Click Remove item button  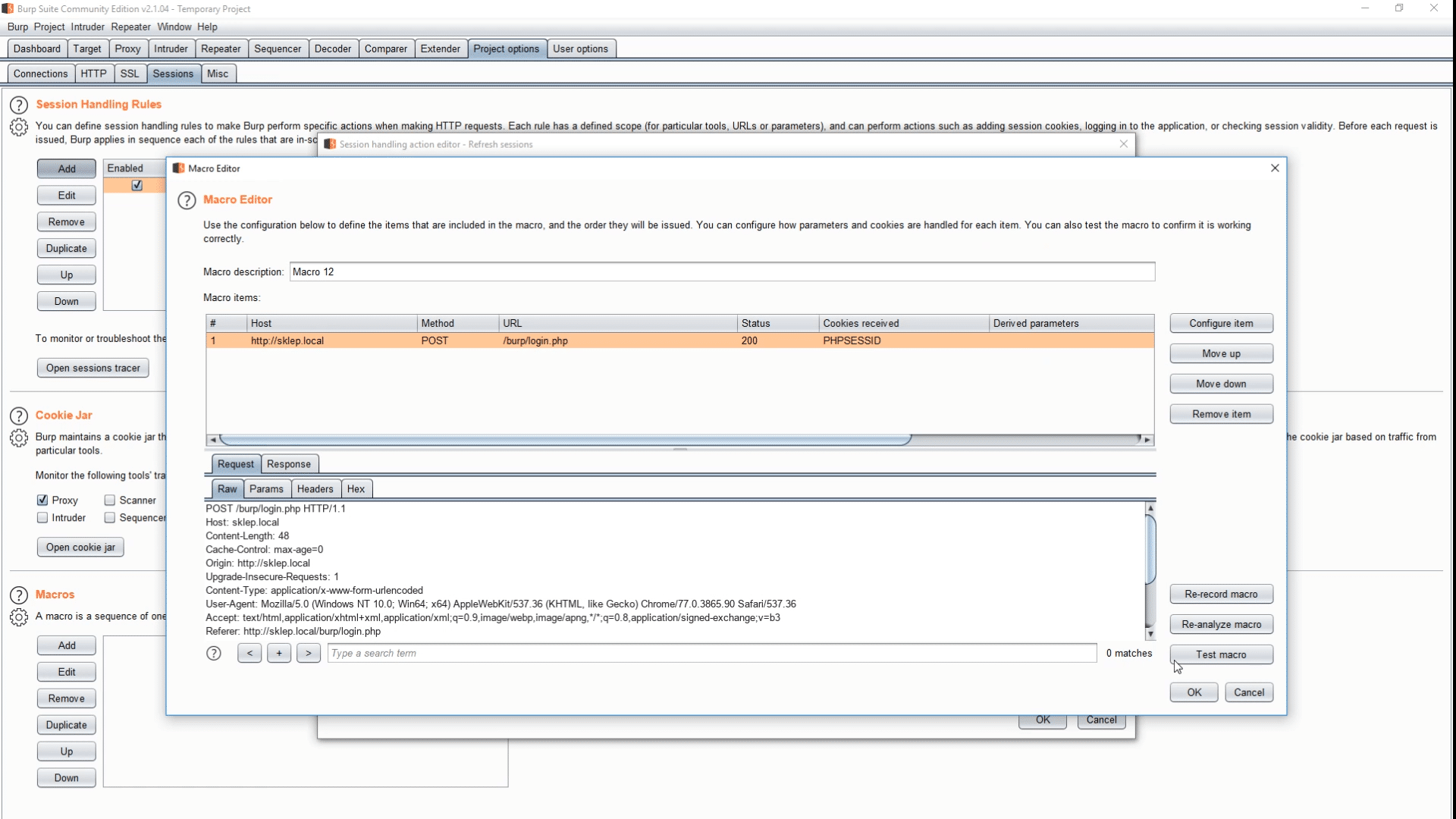(x=1221, y=414)
